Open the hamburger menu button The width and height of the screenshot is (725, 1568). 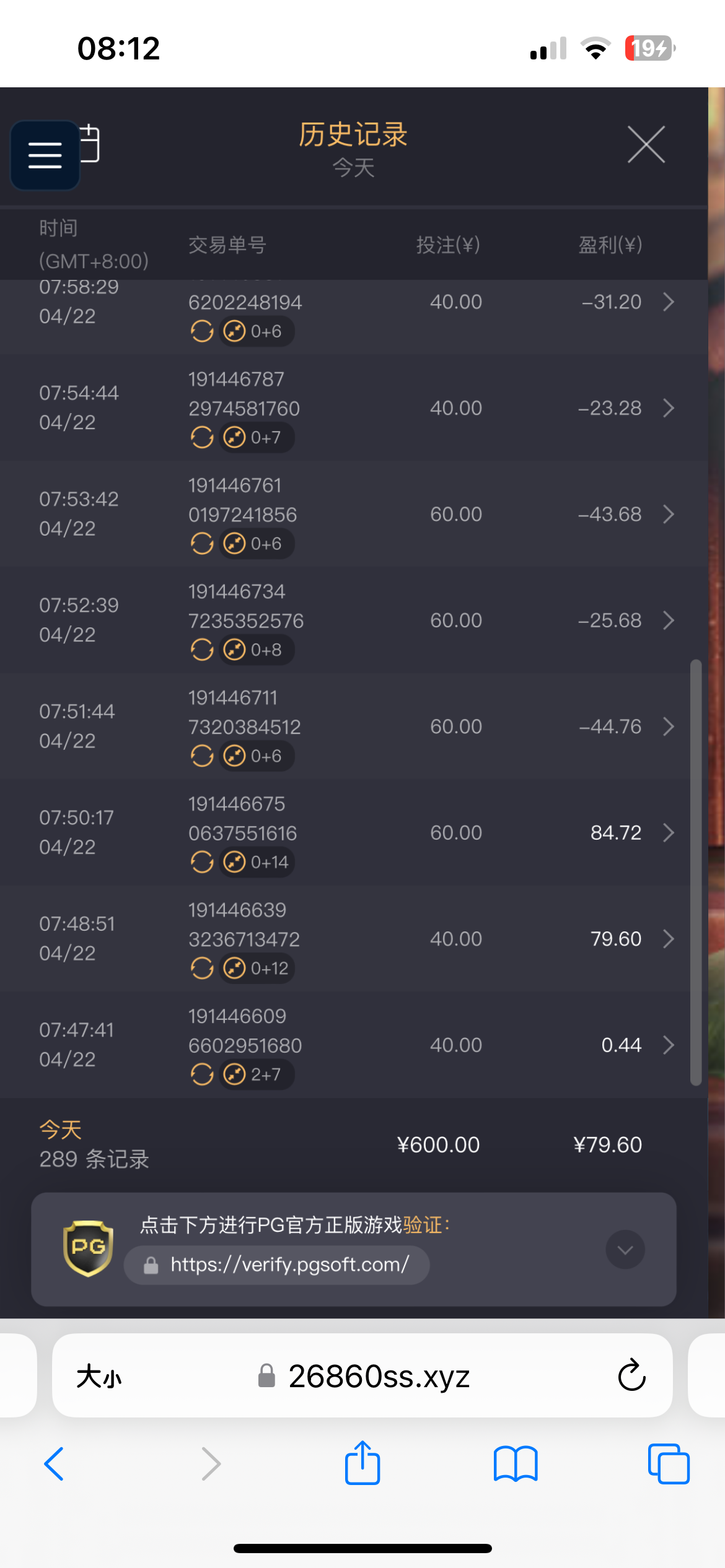(45, 155)
